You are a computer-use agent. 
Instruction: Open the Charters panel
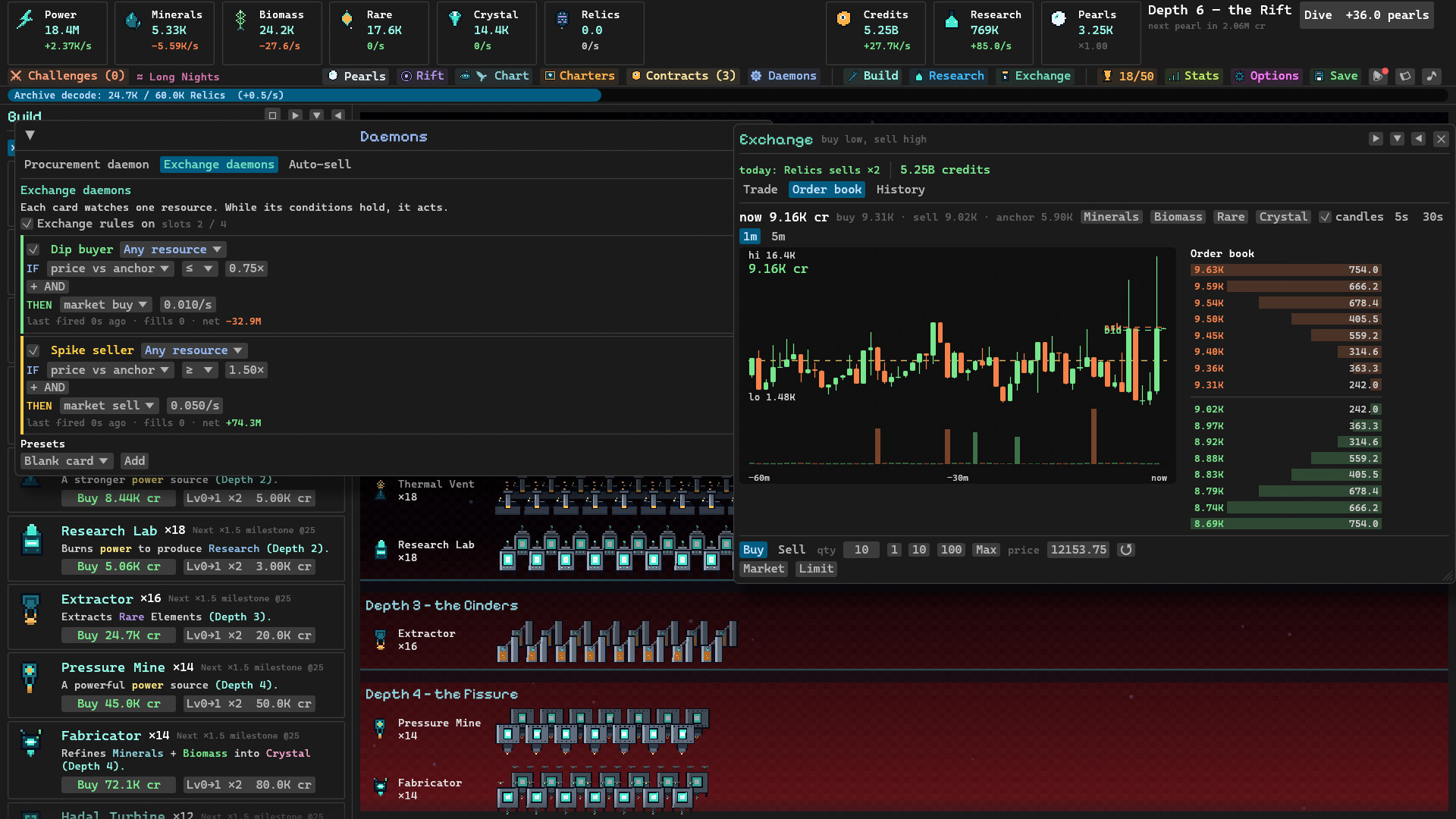pos(580,76)
